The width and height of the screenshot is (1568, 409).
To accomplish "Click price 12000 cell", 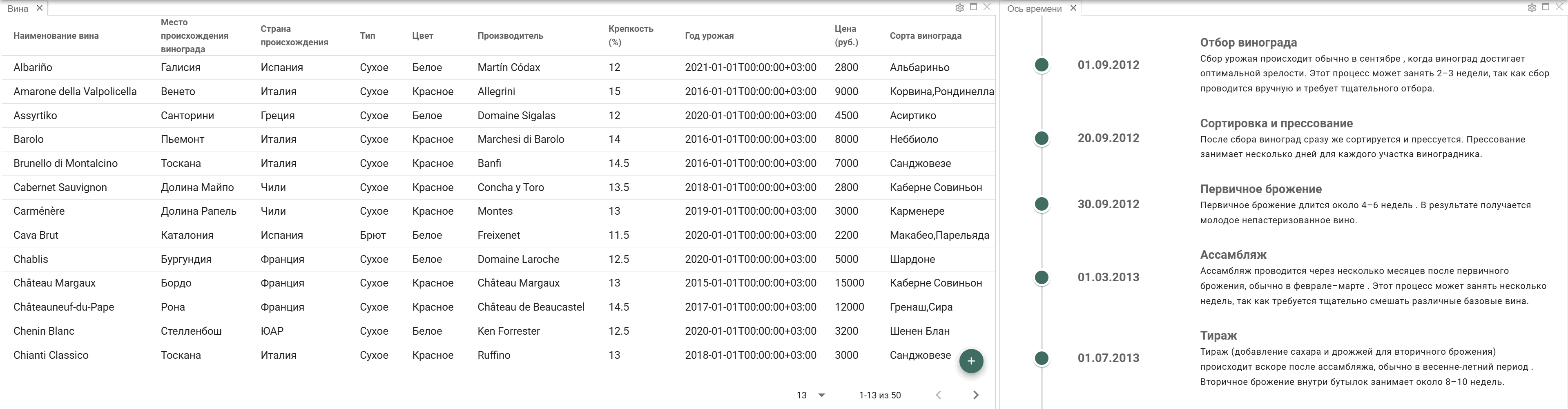I will [x=849, y=307].
